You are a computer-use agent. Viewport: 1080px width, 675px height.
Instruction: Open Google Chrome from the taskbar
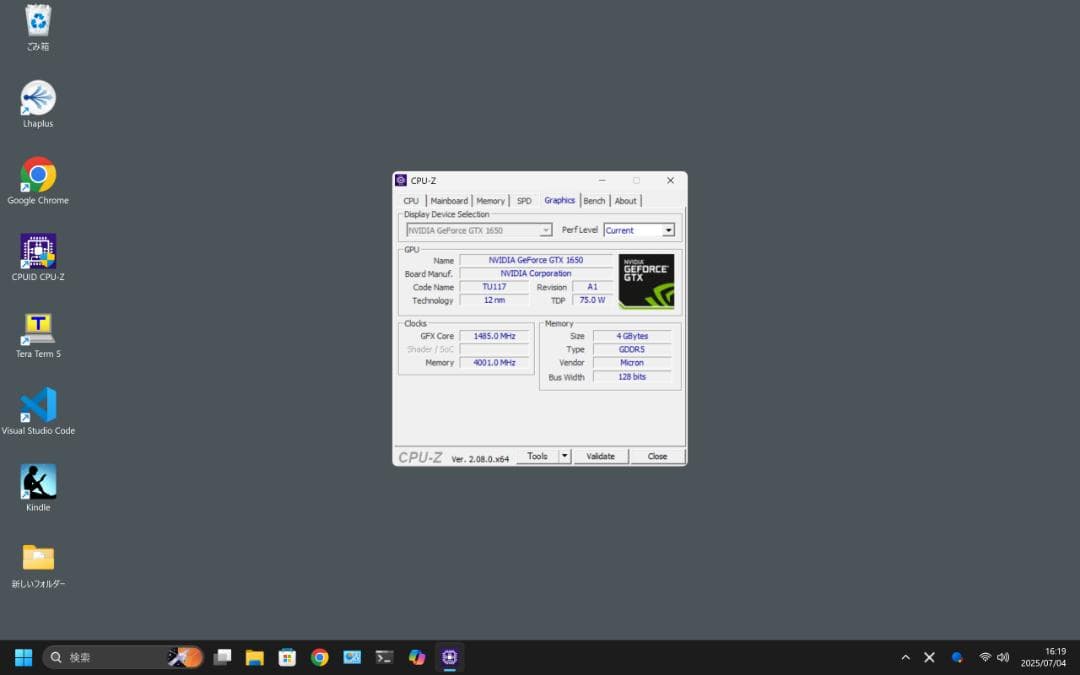tap(319, 657)
